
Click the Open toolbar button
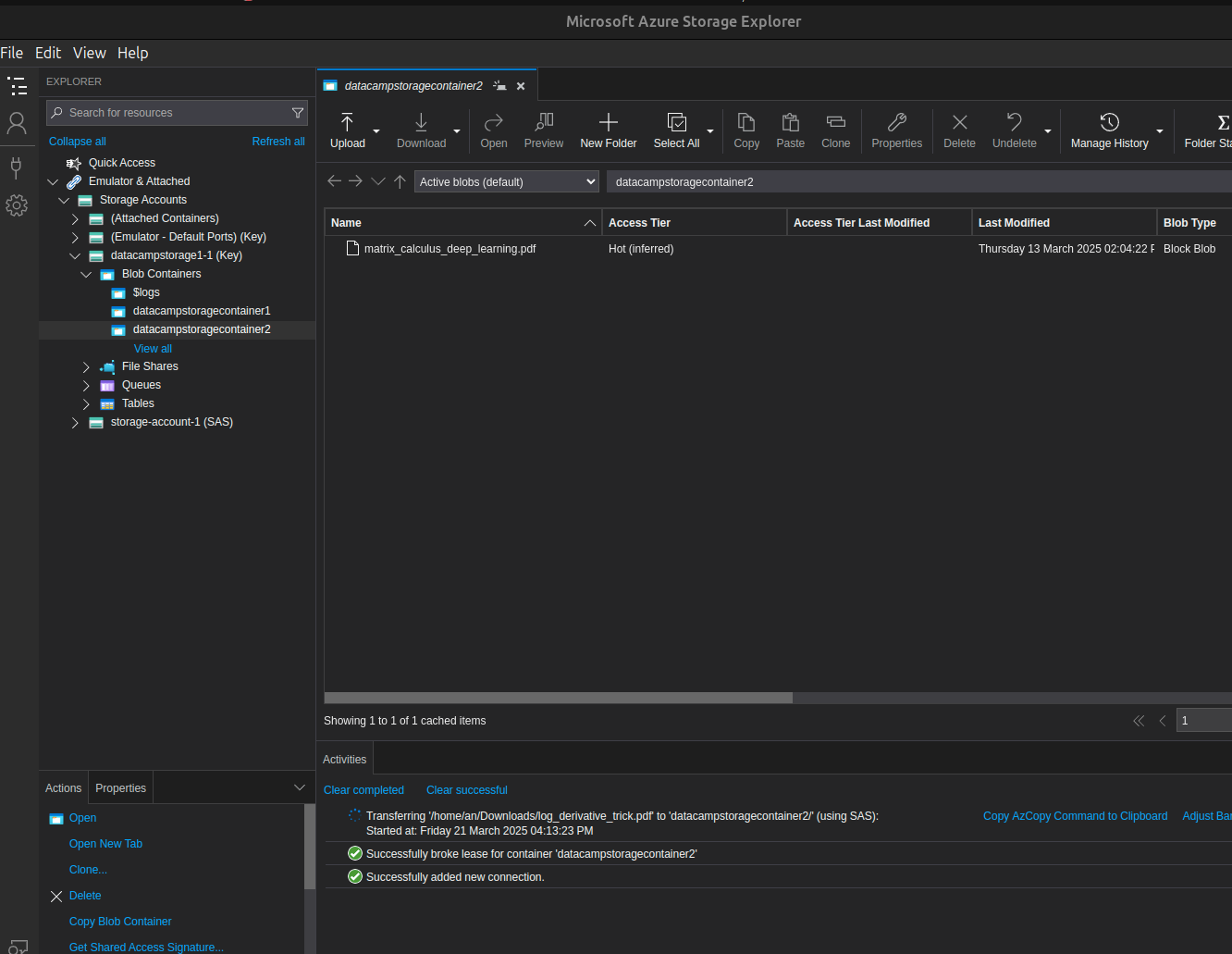[494, 130]
